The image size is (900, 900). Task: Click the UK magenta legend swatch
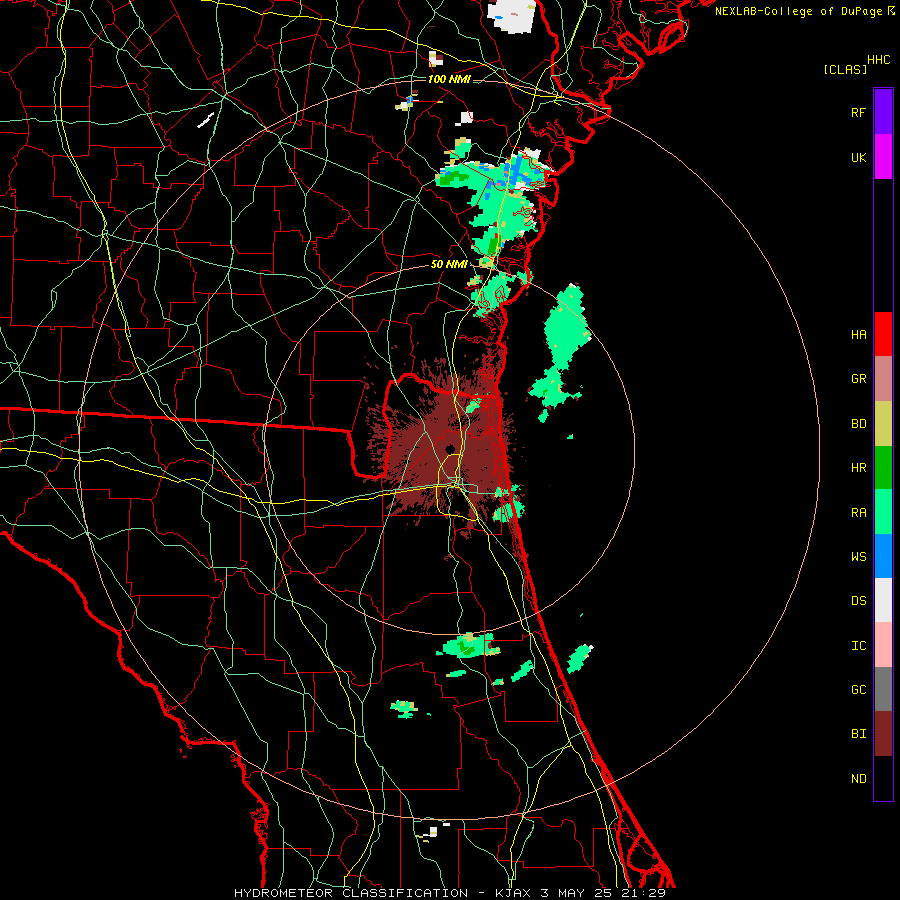(x=883, y=157)
